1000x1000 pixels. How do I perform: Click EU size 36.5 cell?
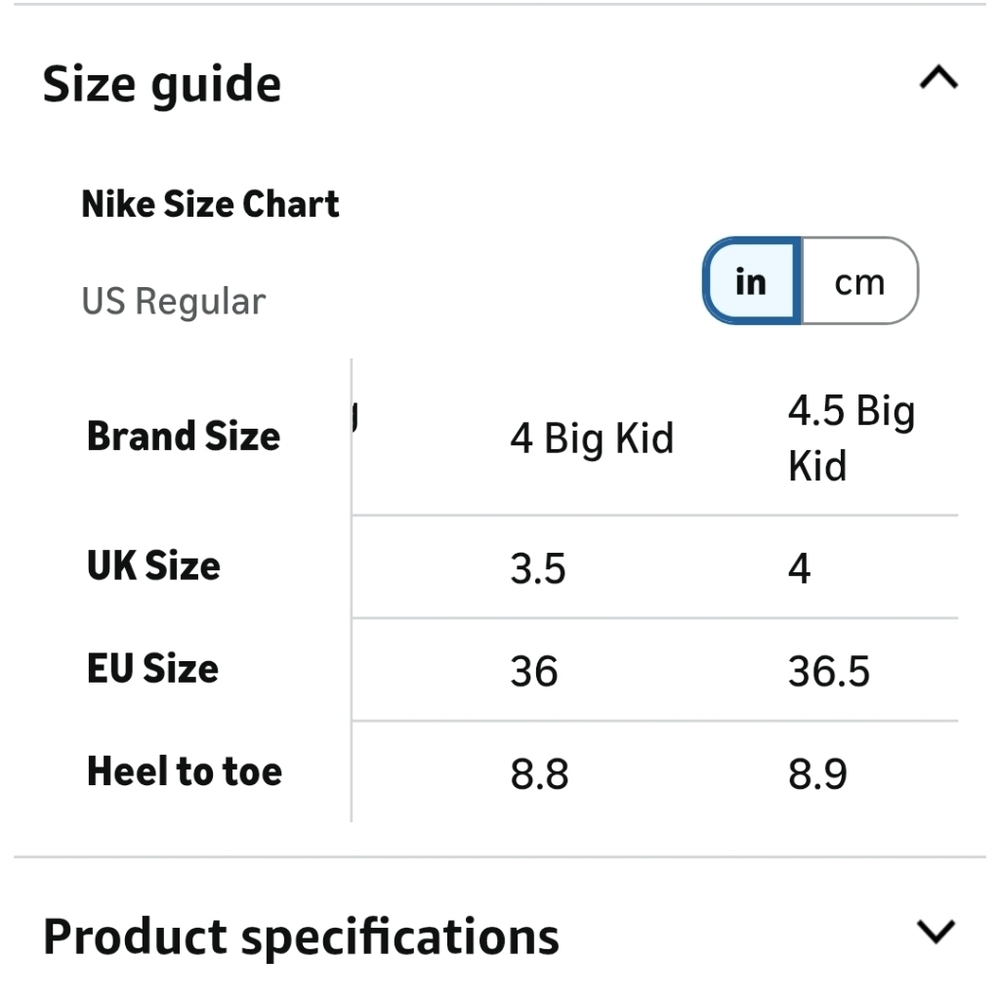pos(829,671)
